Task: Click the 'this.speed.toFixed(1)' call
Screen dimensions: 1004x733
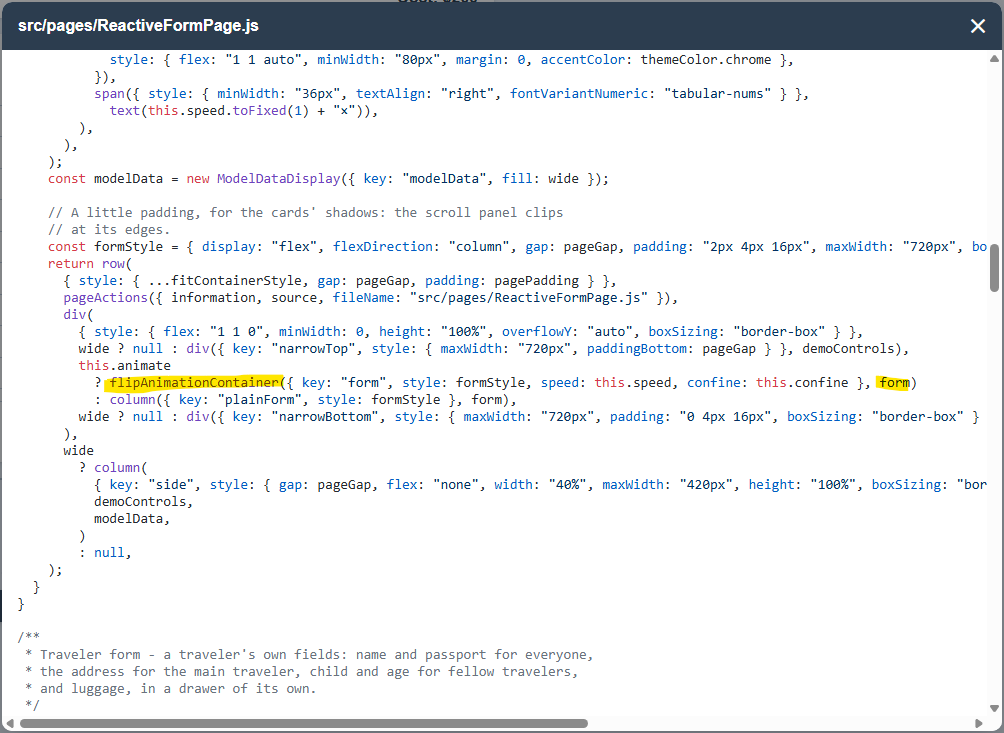Action: point(228,111)
